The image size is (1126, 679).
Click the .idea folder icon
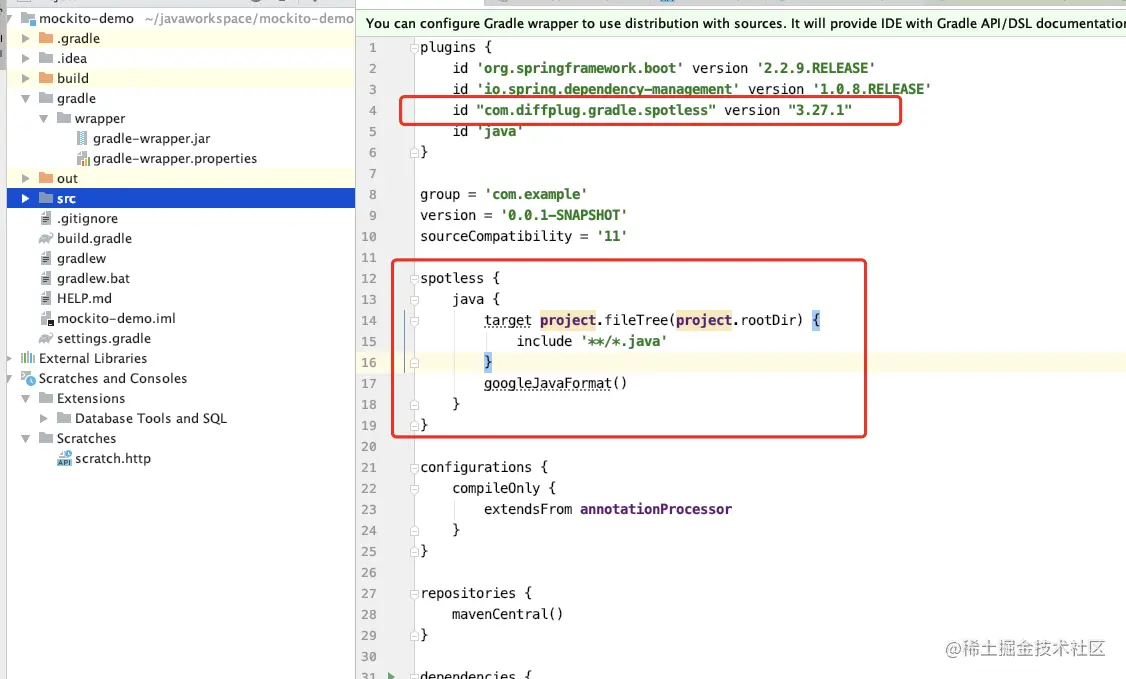pos(46,58)
